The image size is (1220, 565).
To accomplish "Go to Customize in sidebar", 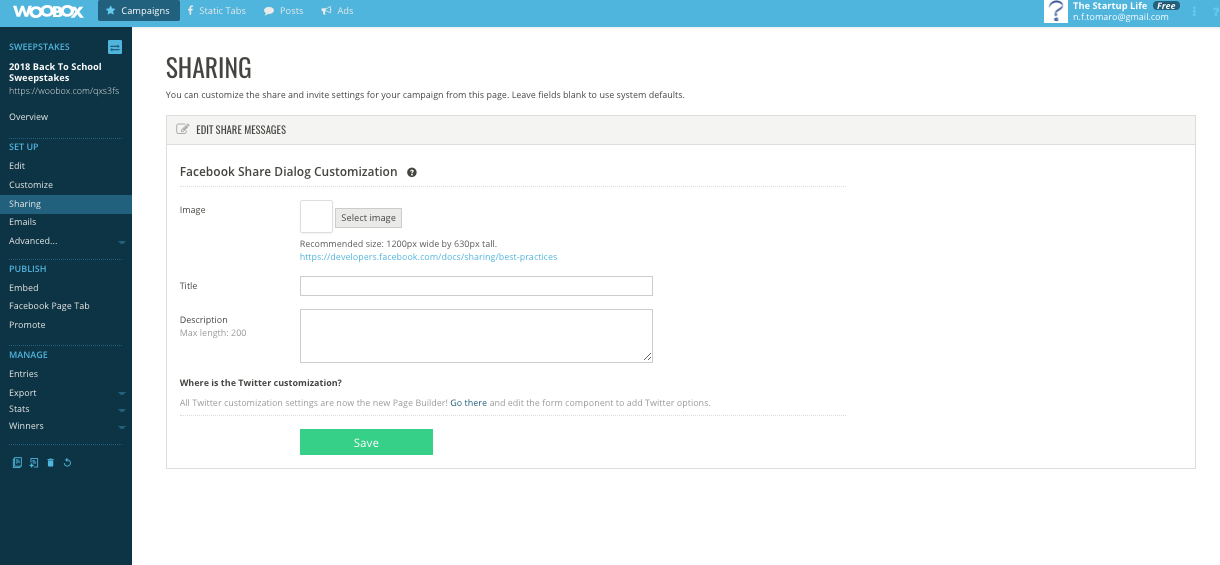I will click(31, 185).
